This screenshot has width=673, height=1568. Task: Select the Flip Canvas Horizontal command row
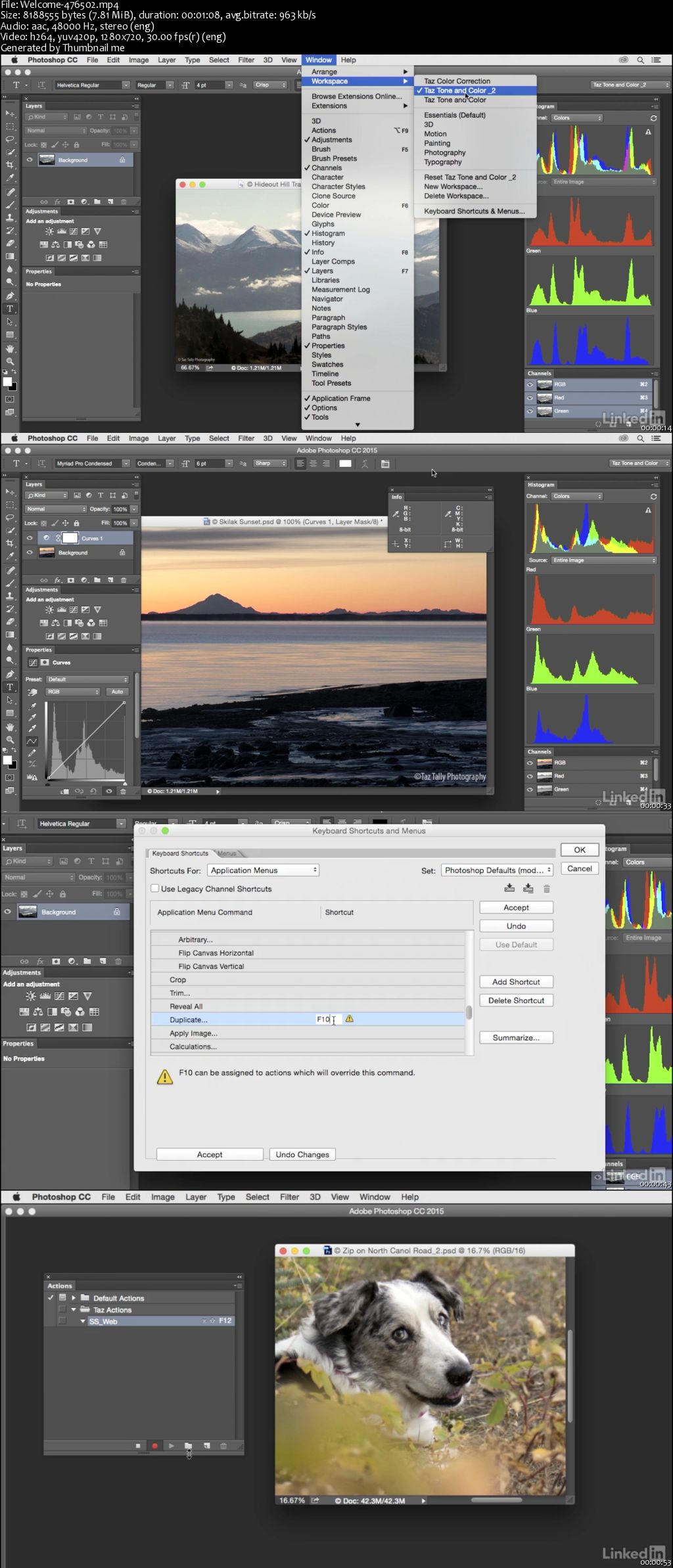pos(308,952)
